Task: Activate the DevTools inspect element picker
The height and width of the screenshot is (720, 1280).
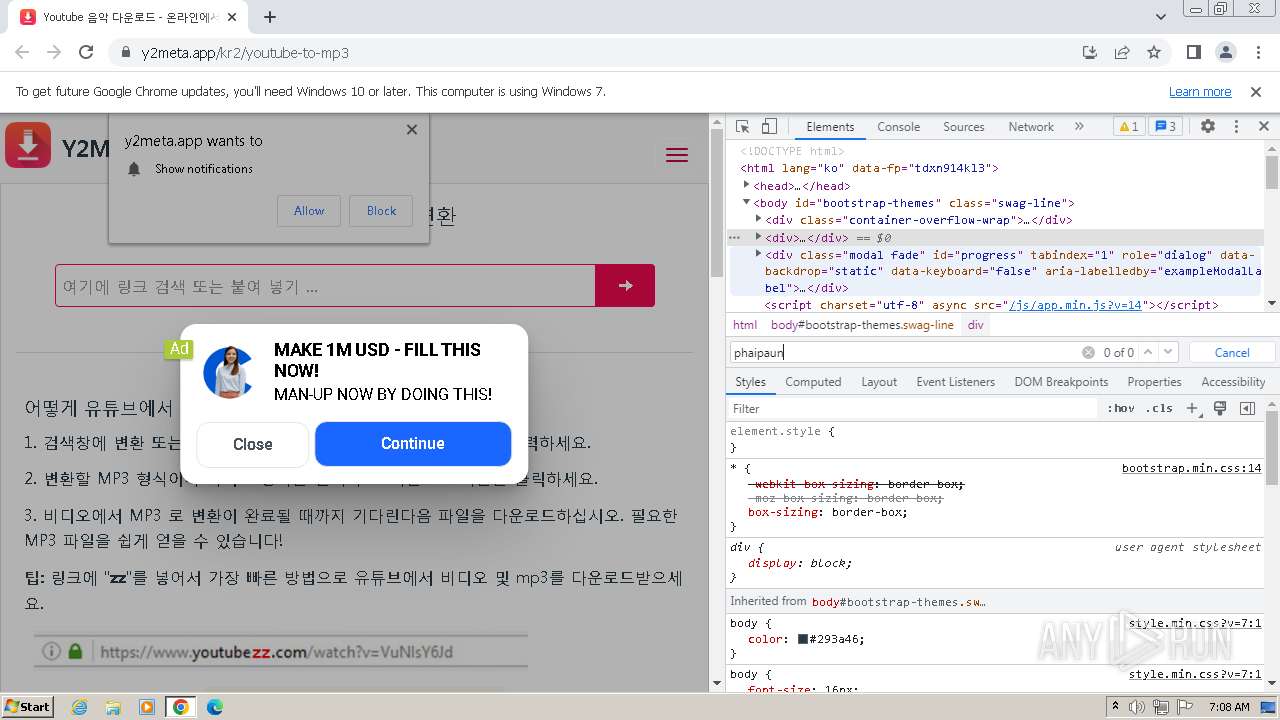Action: pyautogui.click(x=742, y=127)
